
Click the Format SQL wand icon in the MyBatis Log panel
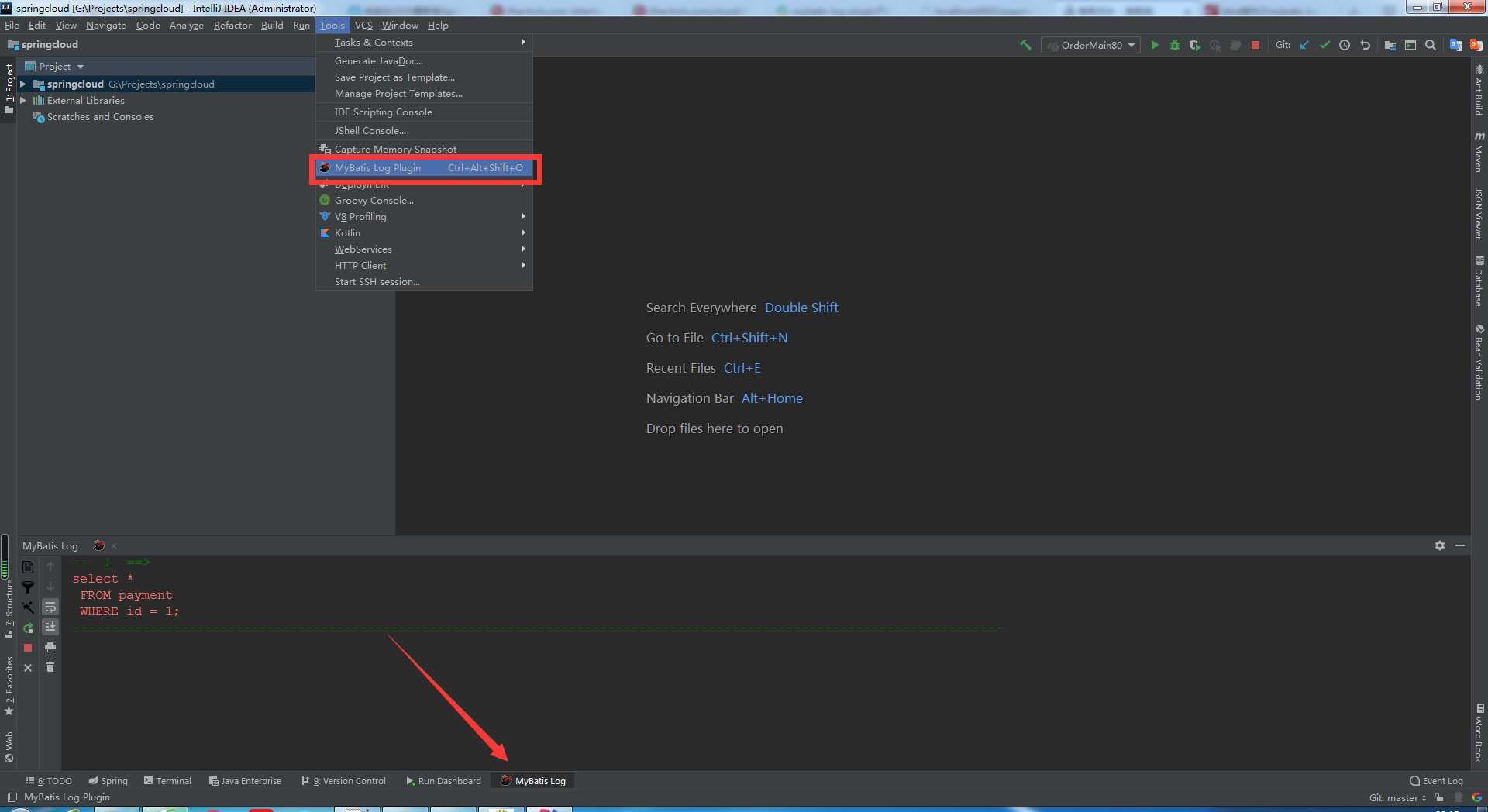pyautogui.click(x=28, y=607)
